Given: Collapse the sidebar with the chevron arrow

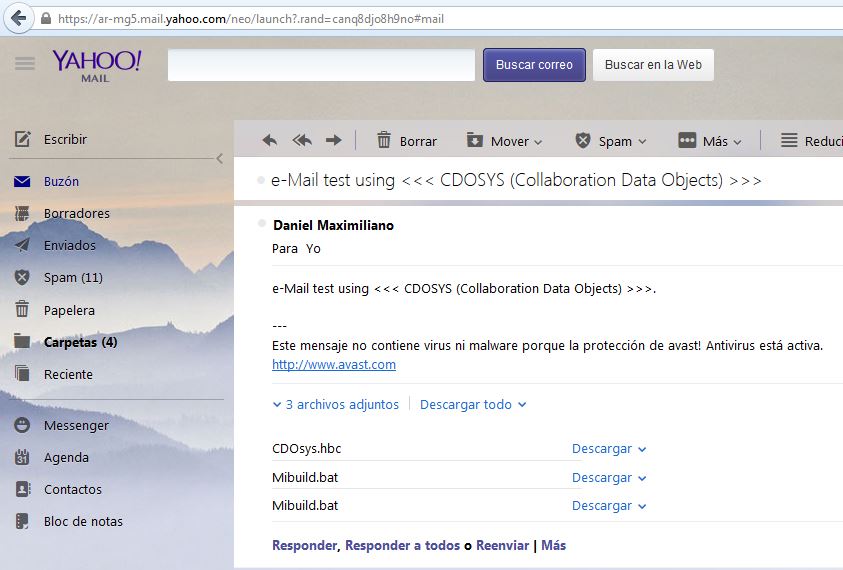Looking at the screenshot, I should click(x=220, y=158).
